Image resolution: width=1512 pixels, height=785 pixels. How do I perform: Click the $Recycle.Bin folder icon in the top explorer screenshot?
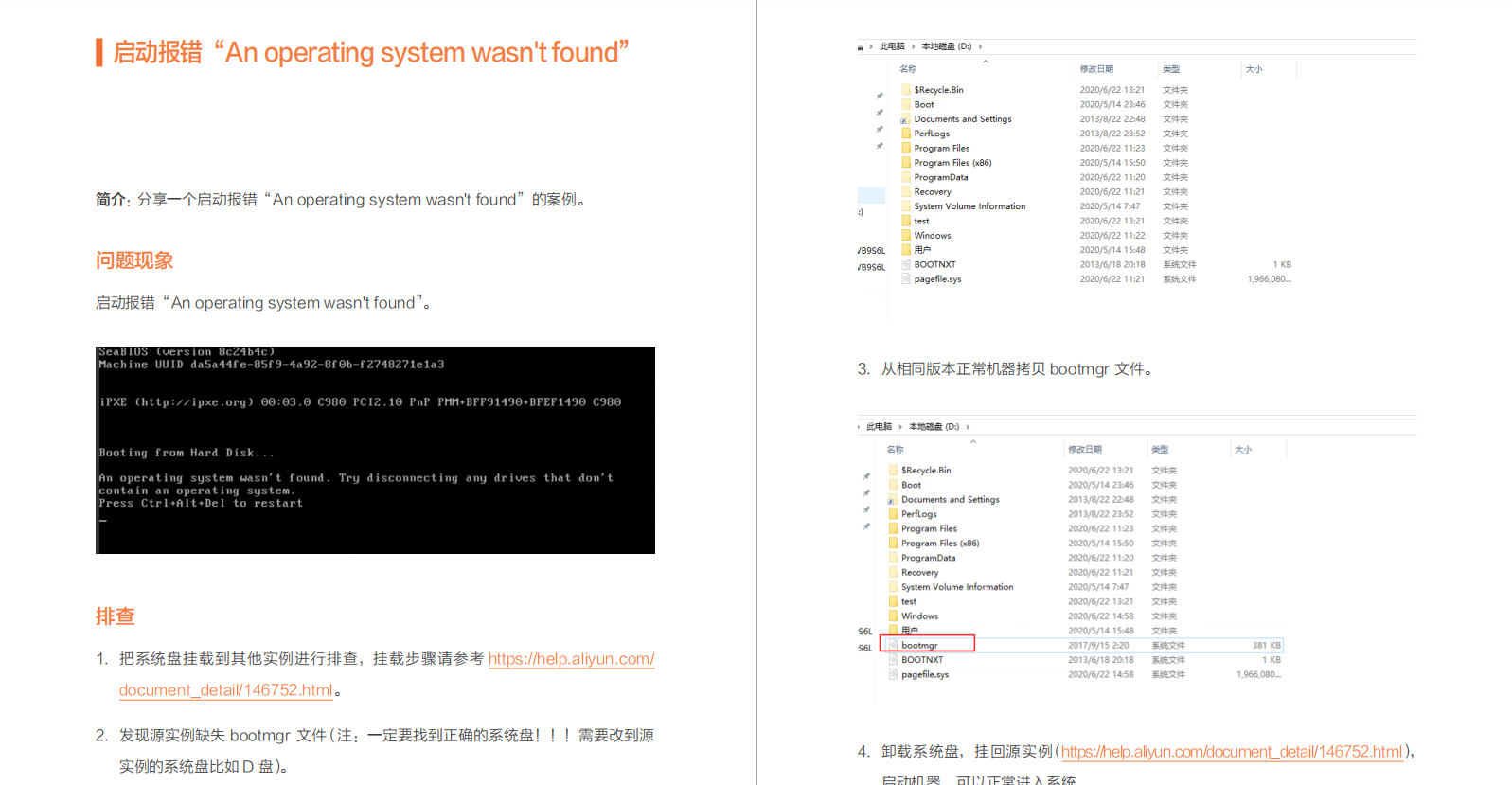coord(906,90)
